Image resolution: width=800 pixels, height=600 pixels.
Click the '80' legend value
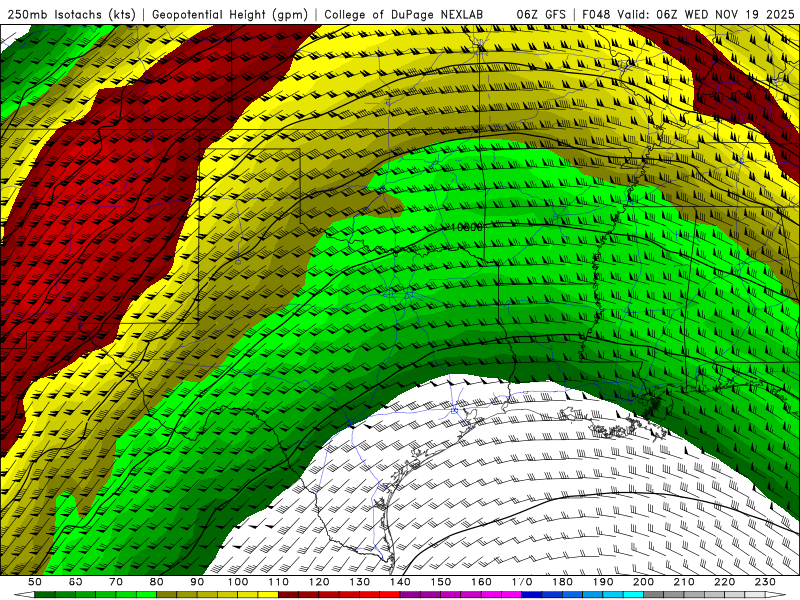point(157,582)
